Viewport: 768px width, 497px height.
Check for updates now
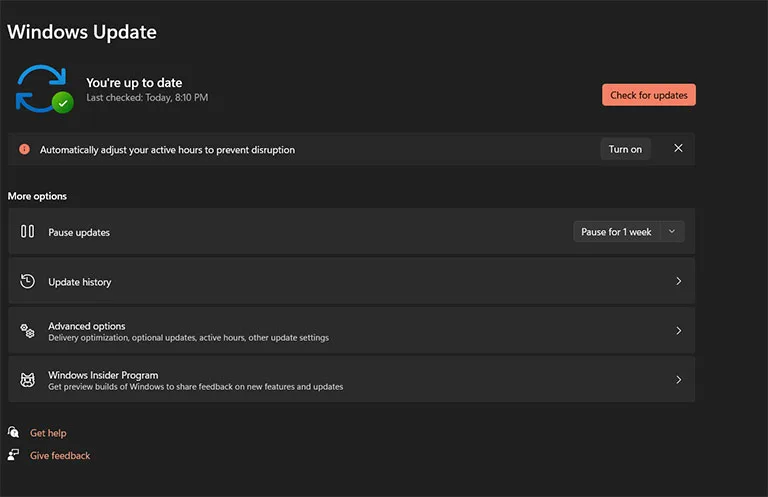tap(648, 95)
